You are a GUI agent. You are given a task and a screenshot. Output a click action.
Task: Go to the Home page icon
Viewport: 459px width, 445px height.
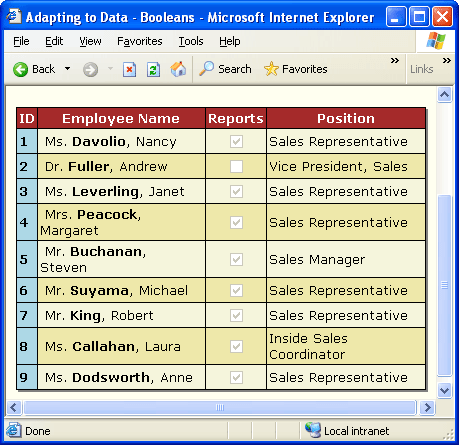[x=178, y=69]
